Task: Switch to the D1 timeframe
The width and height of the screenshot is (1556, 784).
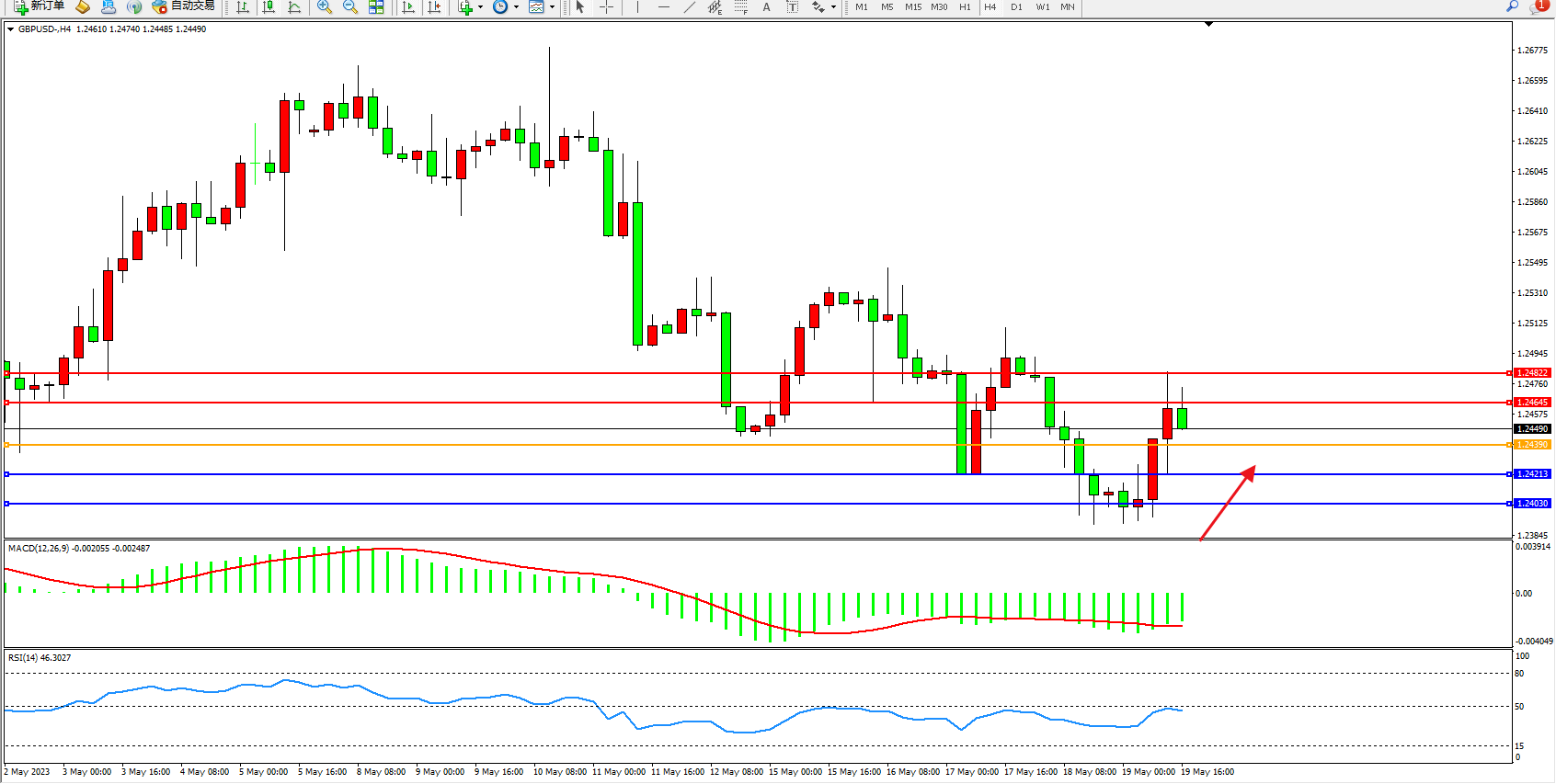Action: point(1016,7)
